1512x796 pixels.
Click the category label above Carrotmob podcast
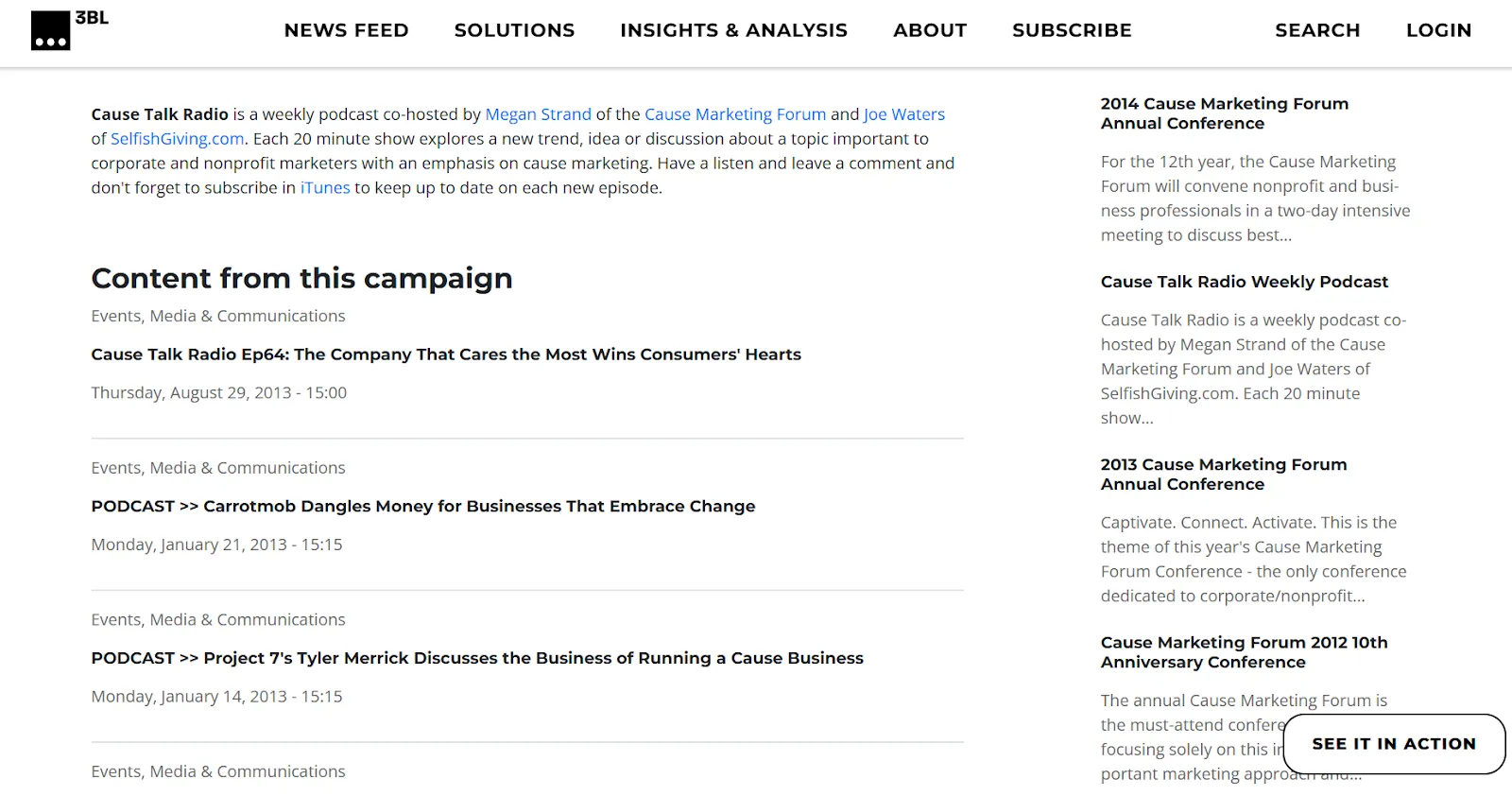(218, 468)
